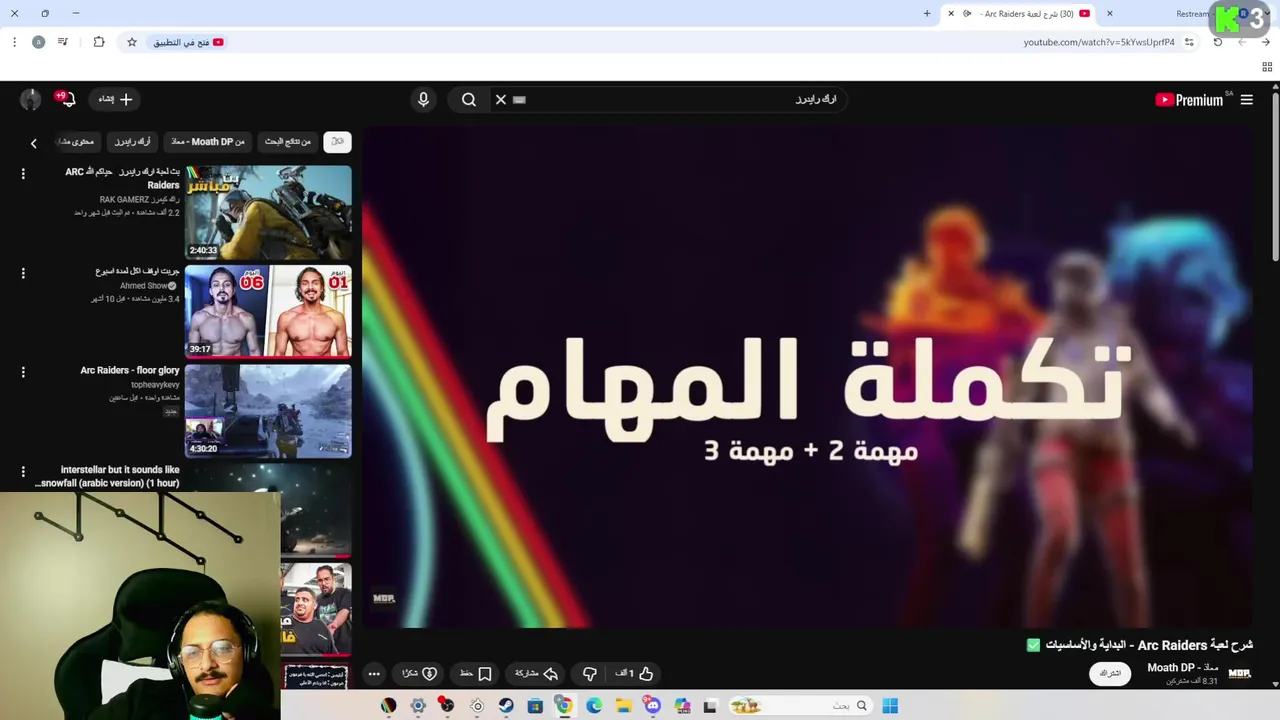Open the topheavykevy channel name
The image size is (1280, 720).
coord(155,385)
